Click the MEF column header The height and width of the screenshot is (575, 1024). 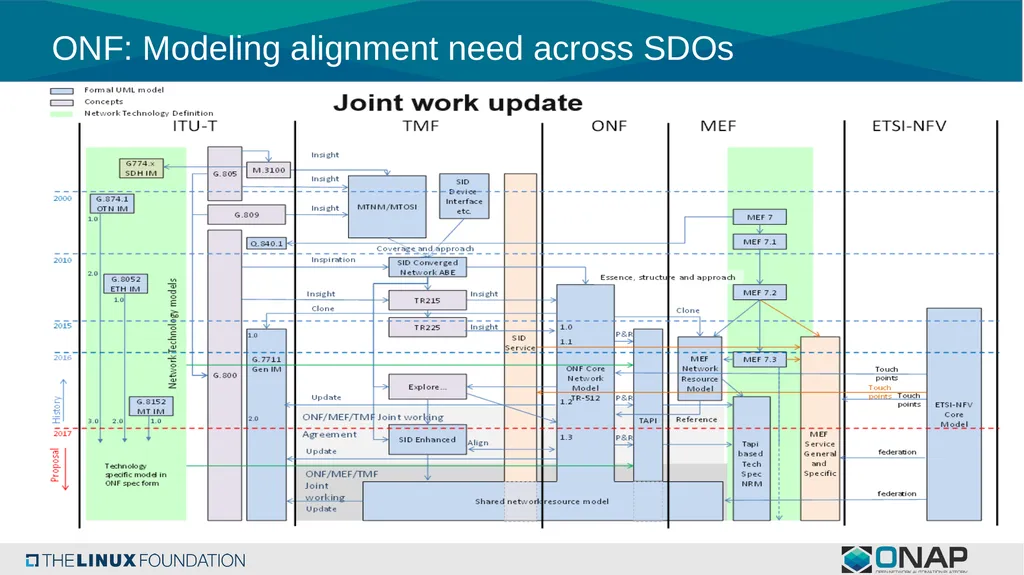[x=718, y=125]
